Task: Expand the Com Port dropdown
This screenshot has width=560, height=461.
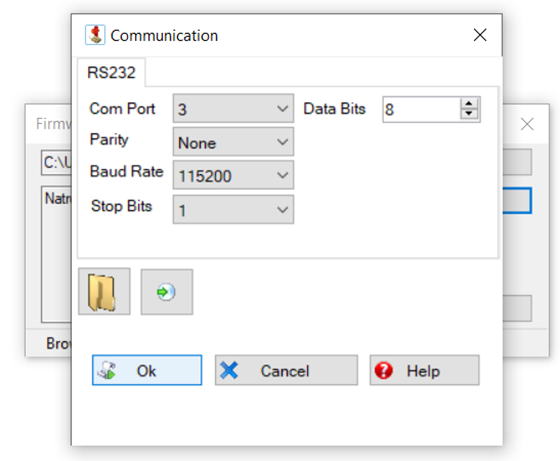Action: click(233, 109)
